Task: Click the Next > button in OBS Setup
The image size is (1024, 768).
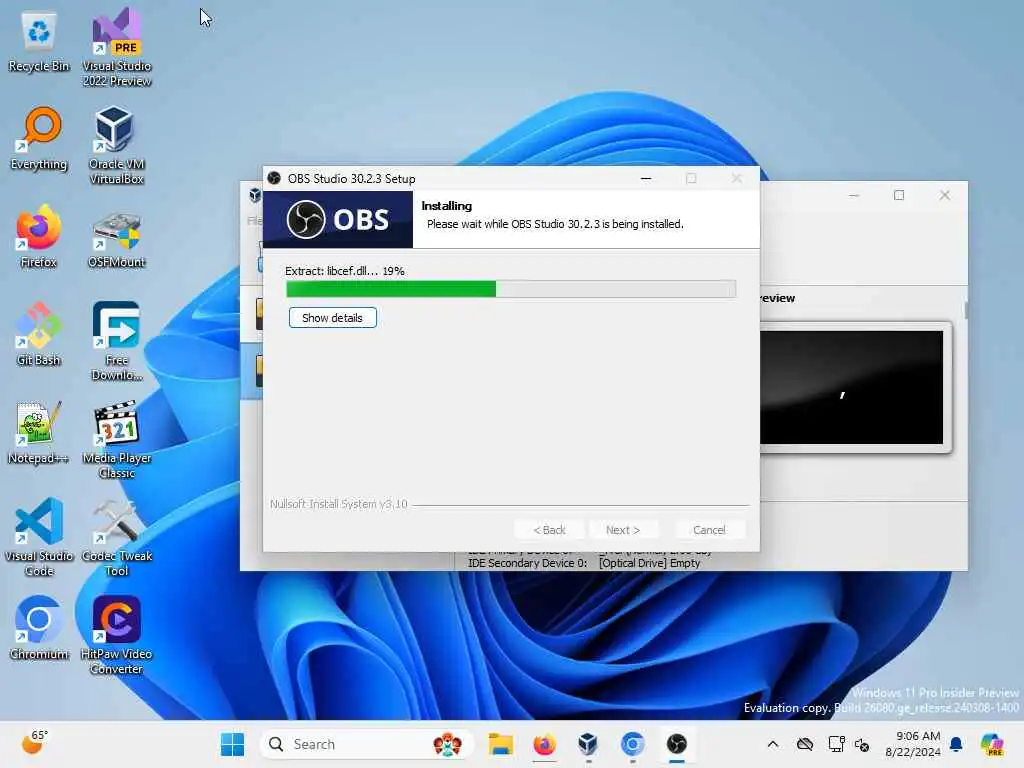Action: pyautogui.click(x=623, y=530)
